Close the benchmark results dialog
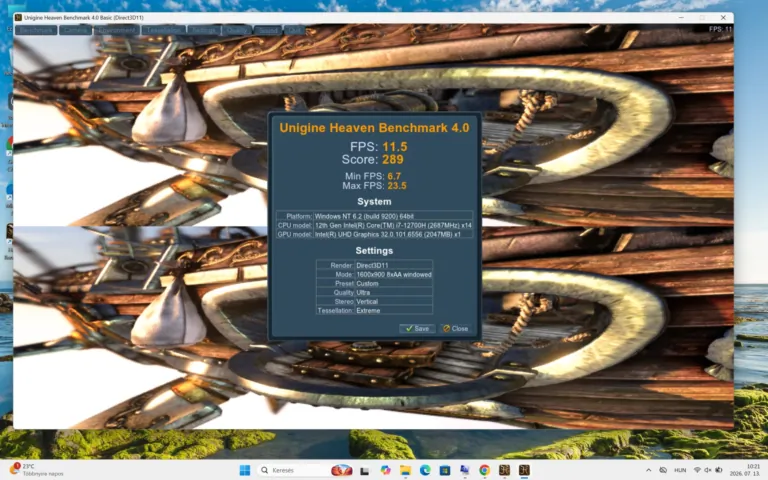The image size is (768, 480). pyautogui.click(x=456, y=328)
